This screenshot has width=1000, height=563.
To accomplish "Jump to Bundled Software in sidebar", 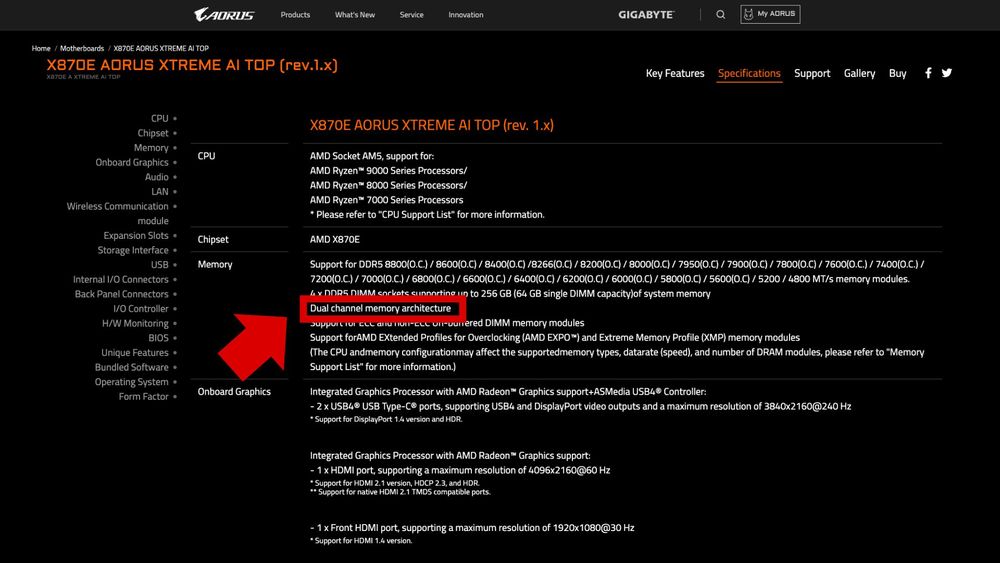I will [x=131, y=368].
